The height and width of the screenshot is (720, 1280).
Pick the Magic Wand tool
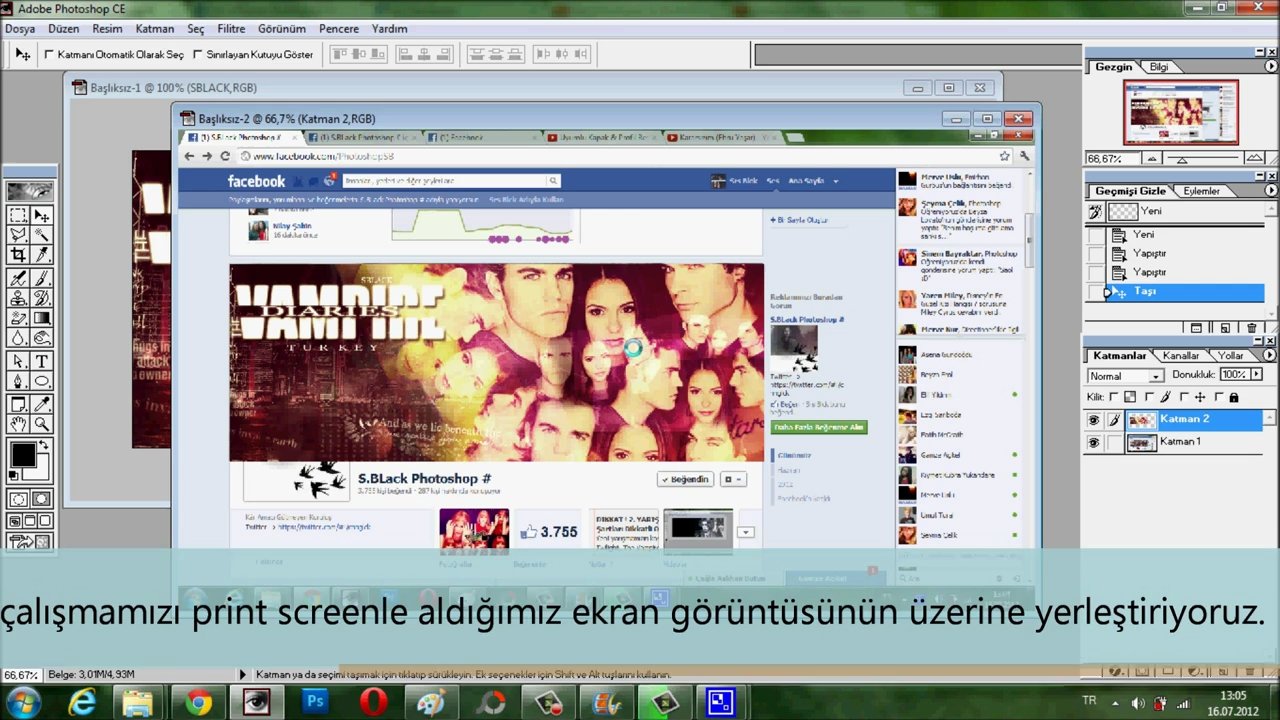point(42,234)
